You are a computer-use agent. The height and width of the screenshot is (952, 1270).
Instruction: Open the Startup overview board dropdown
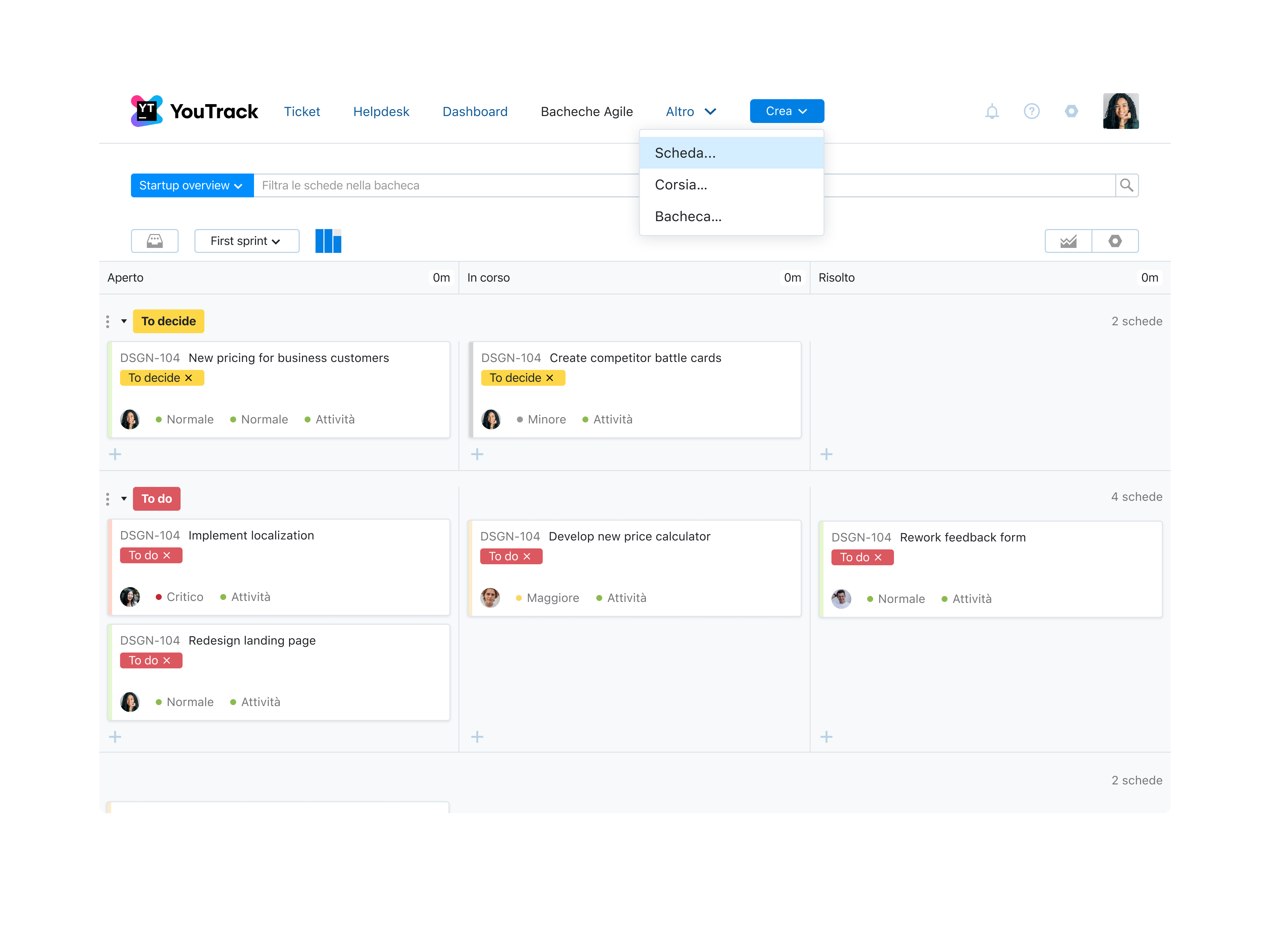tap(192, 185)
